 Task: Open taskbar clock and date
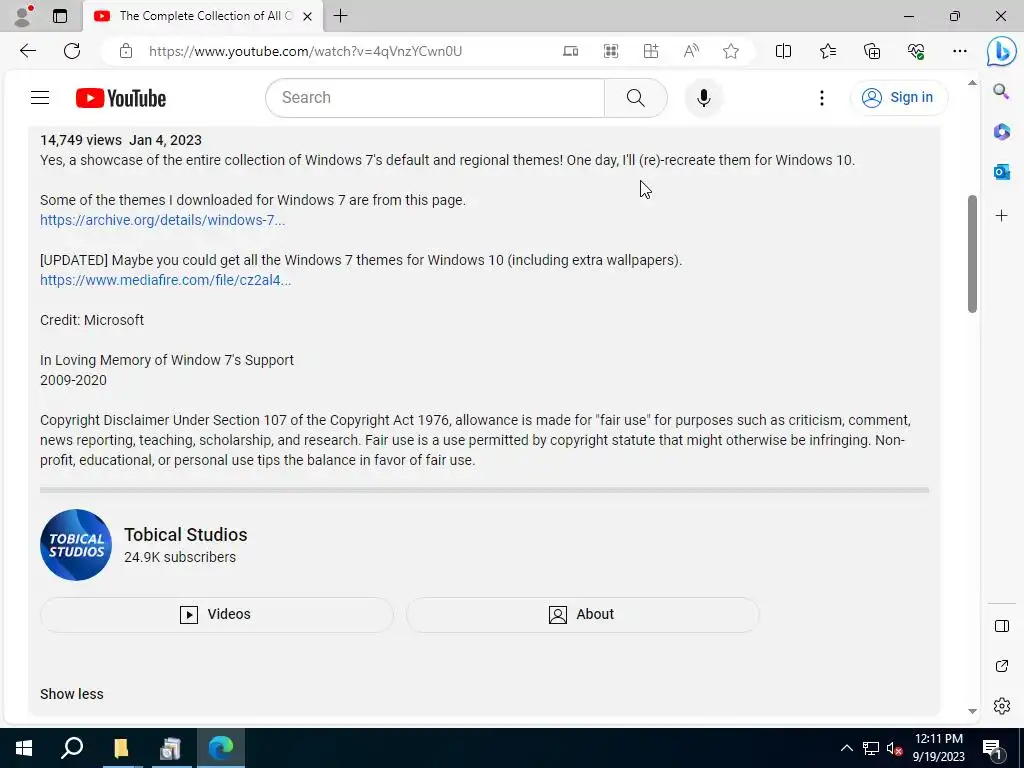938,748
